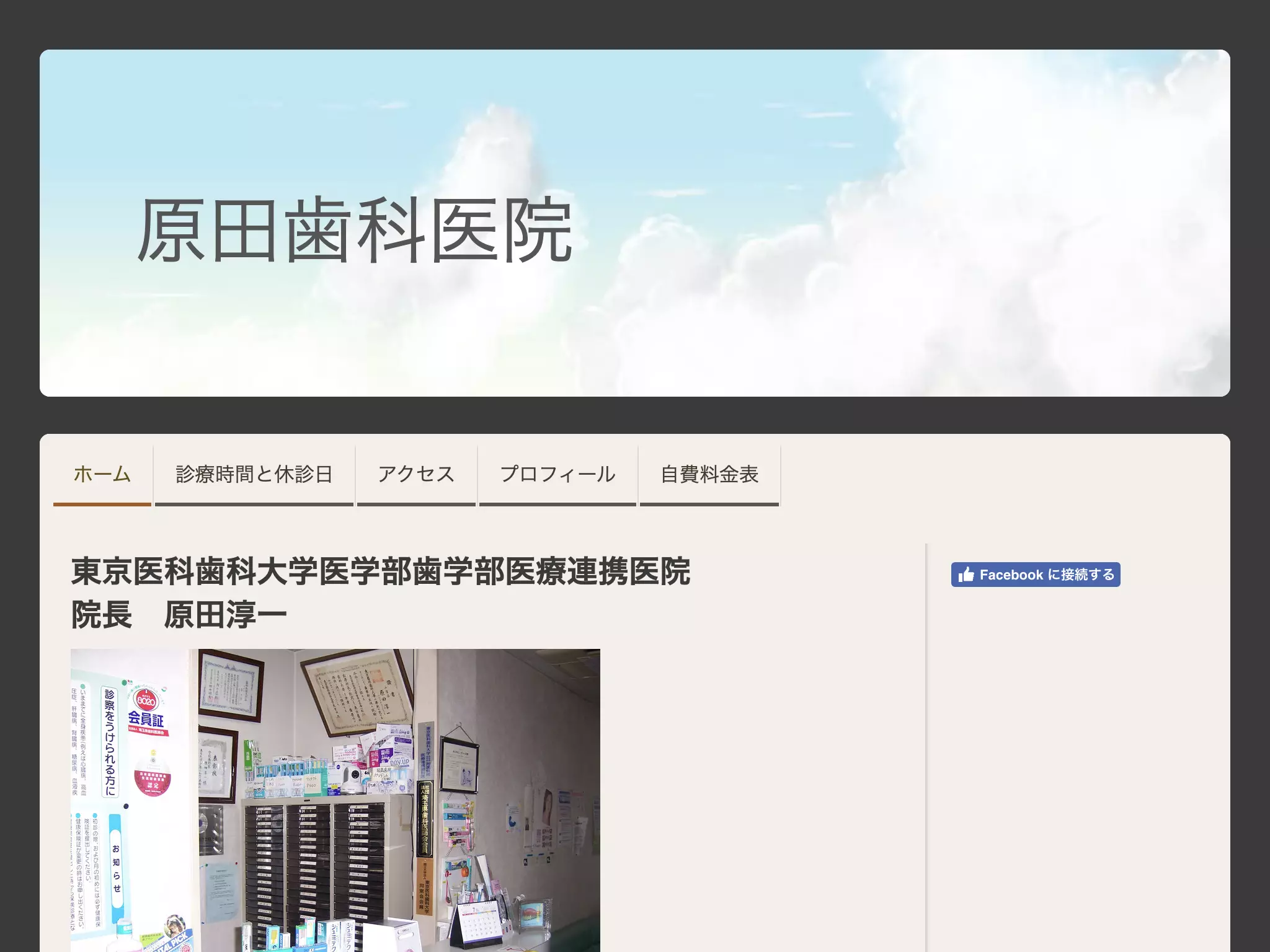Click the clinic reception photo

pos(335,800)
